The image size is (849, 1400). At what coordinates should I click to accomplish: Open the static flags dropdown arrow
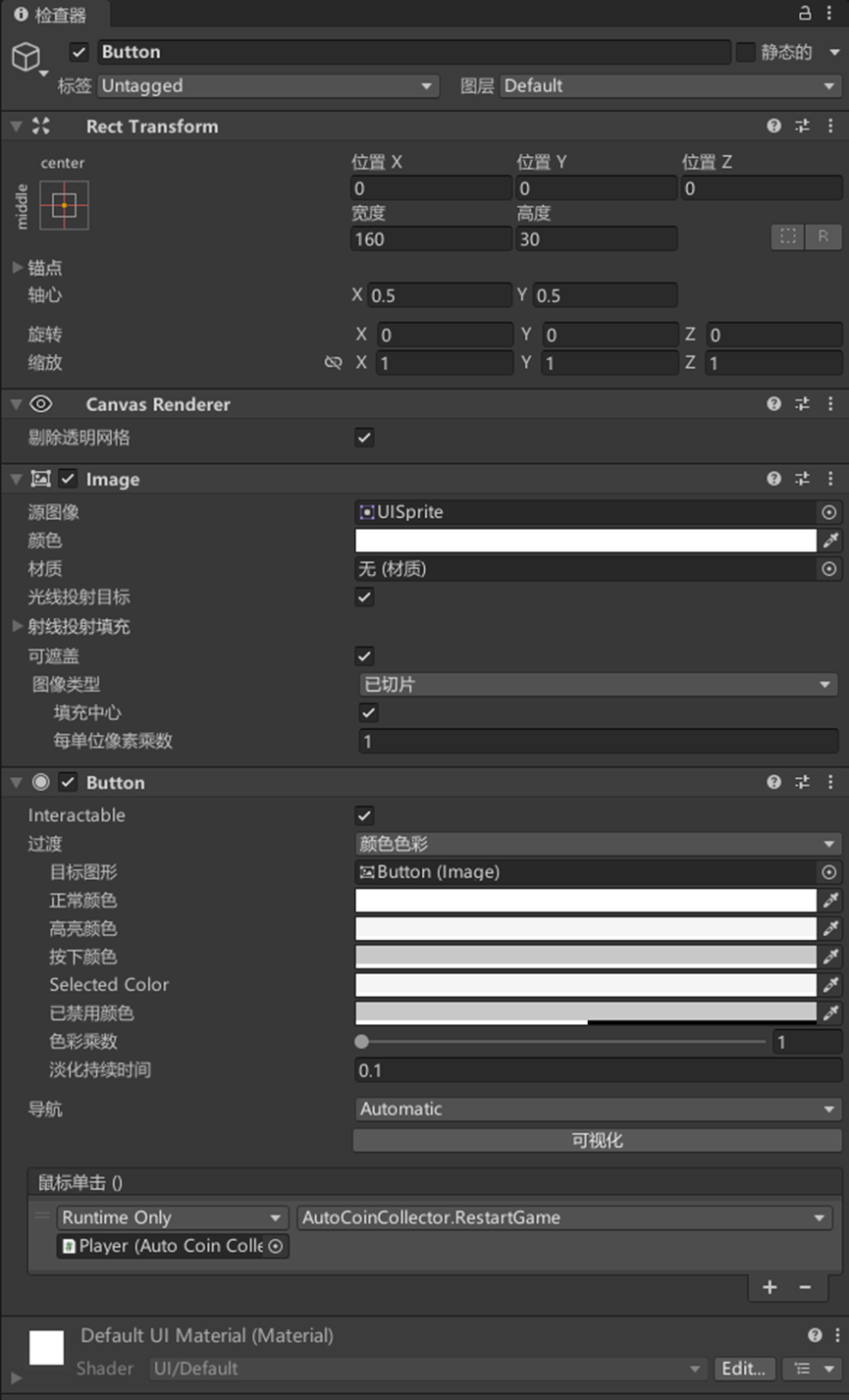[835, 53]
